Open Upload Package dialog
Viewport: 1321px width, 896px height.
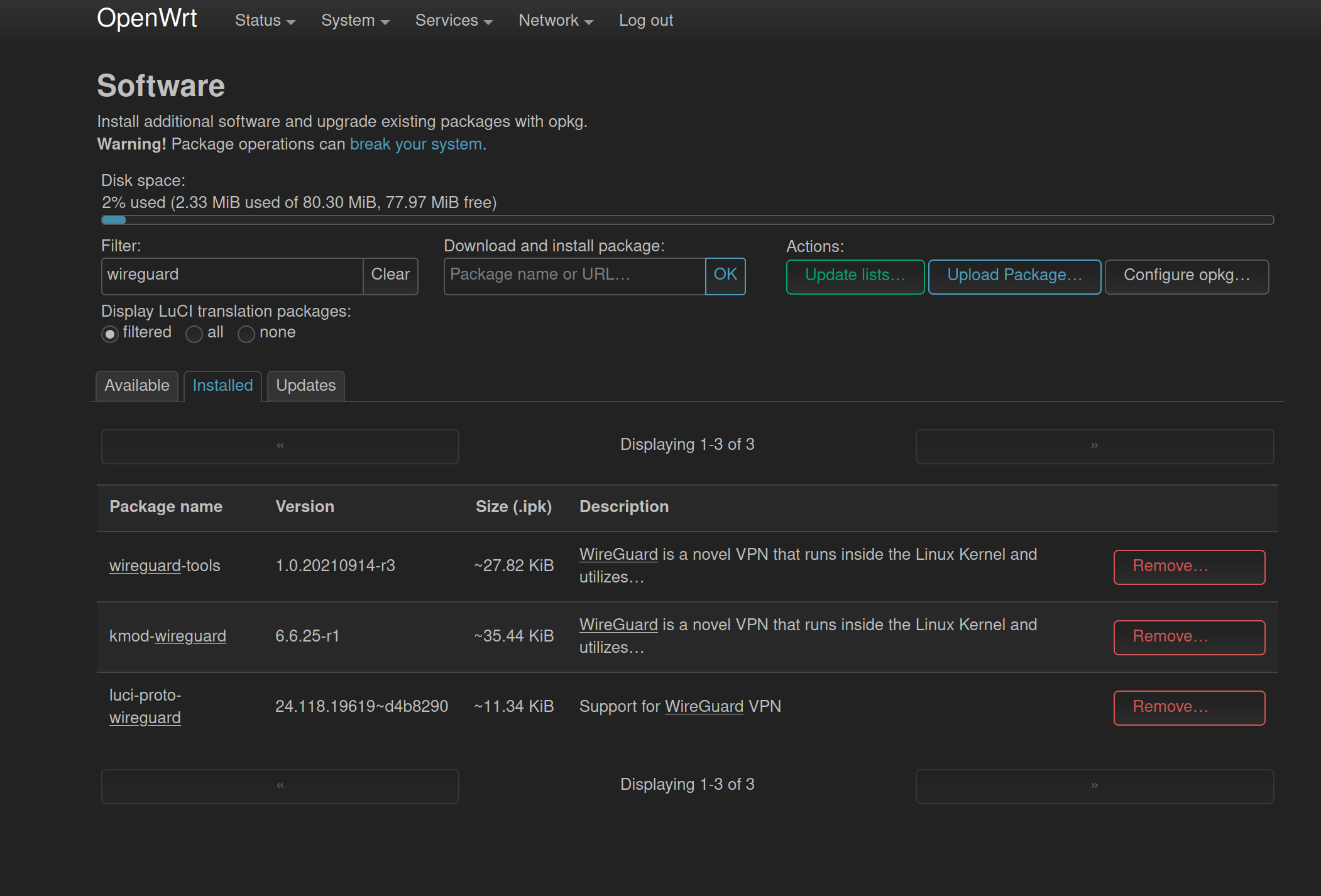click(x=1014, y=277)
